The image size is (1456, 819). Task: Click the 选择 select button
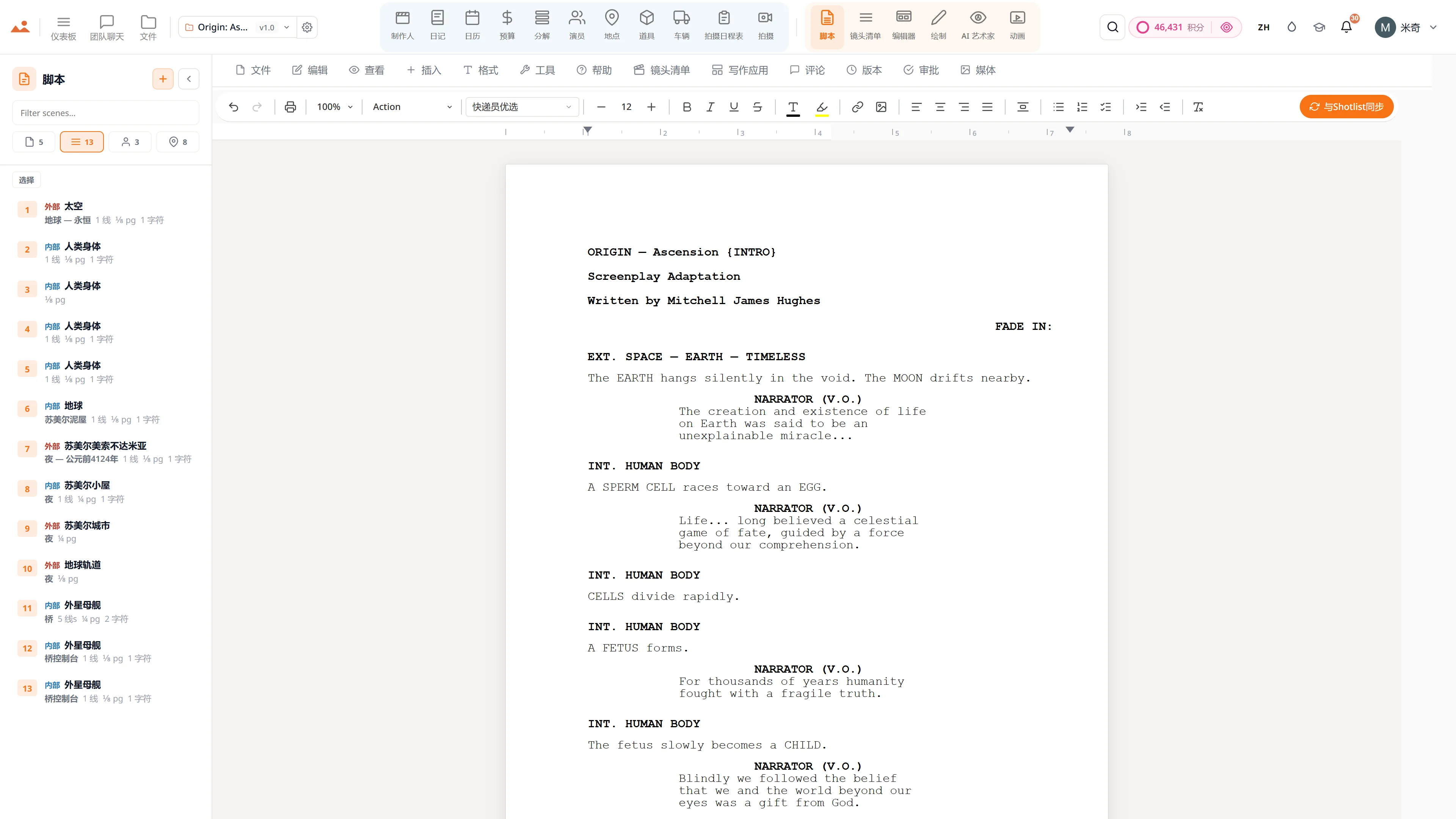26,180
